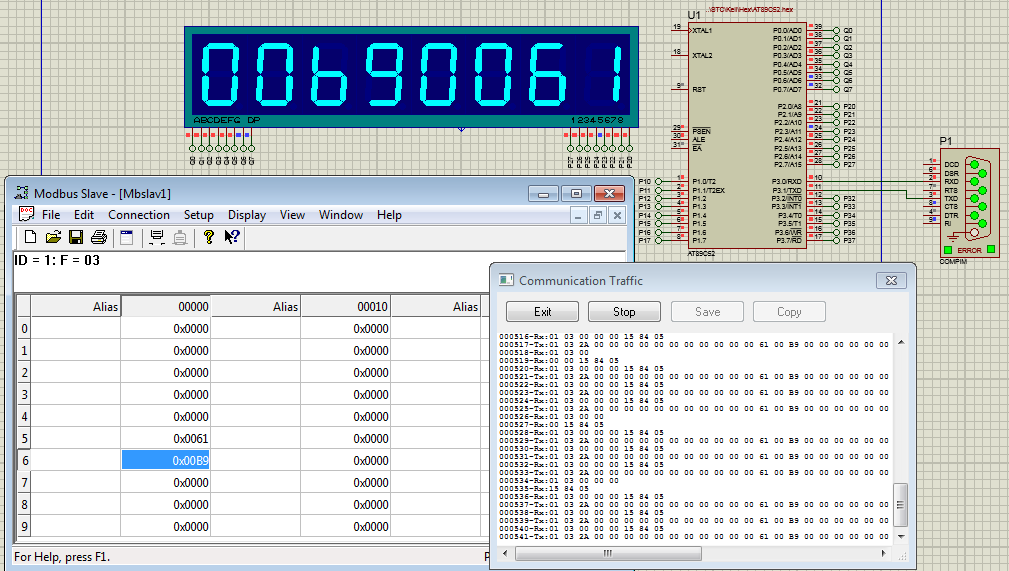The height and width of the screenshot is (571, 1009).
Task: Click the Save floppy disk toolbar icon
Action: tap(76, 237)
